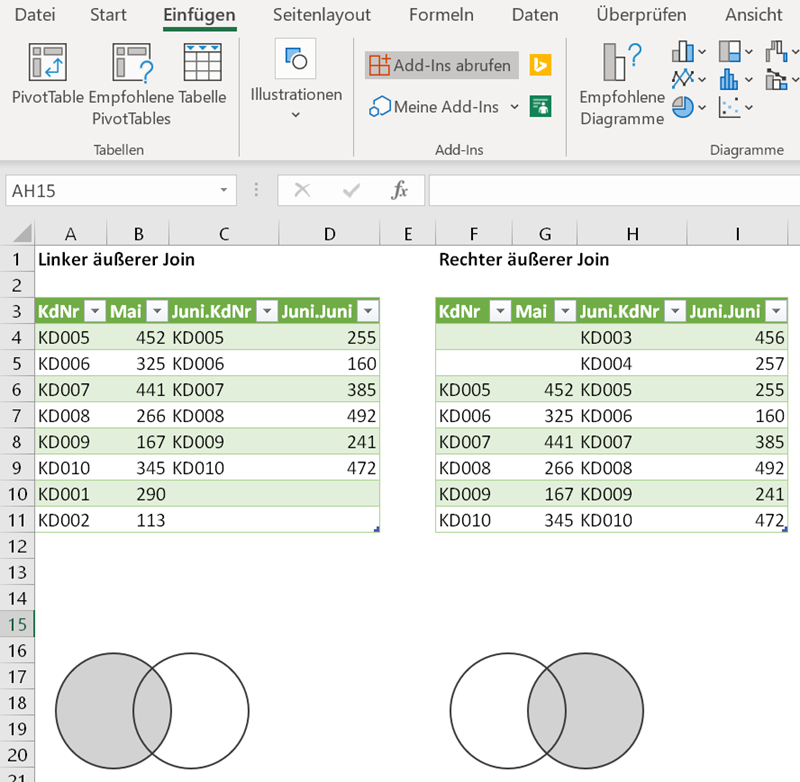Open Empfohlene PivotTables
Viewport: 800px width, 782px height.
point(130,63)
